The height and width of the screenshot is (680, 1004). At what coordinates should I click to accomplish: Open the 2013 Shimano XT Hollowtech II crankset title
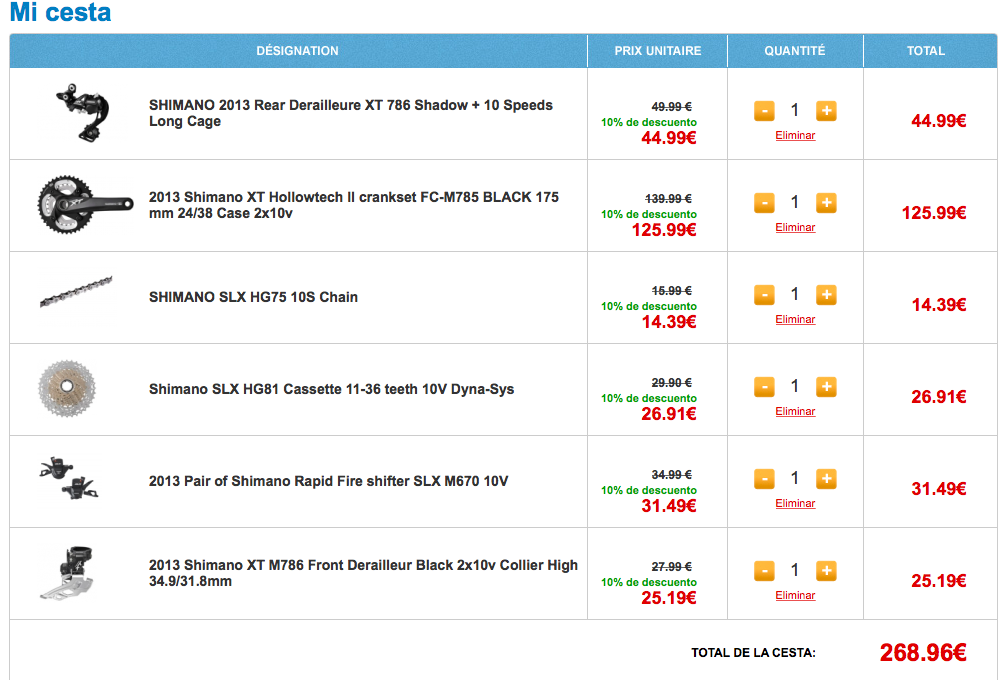click(354, 205)
